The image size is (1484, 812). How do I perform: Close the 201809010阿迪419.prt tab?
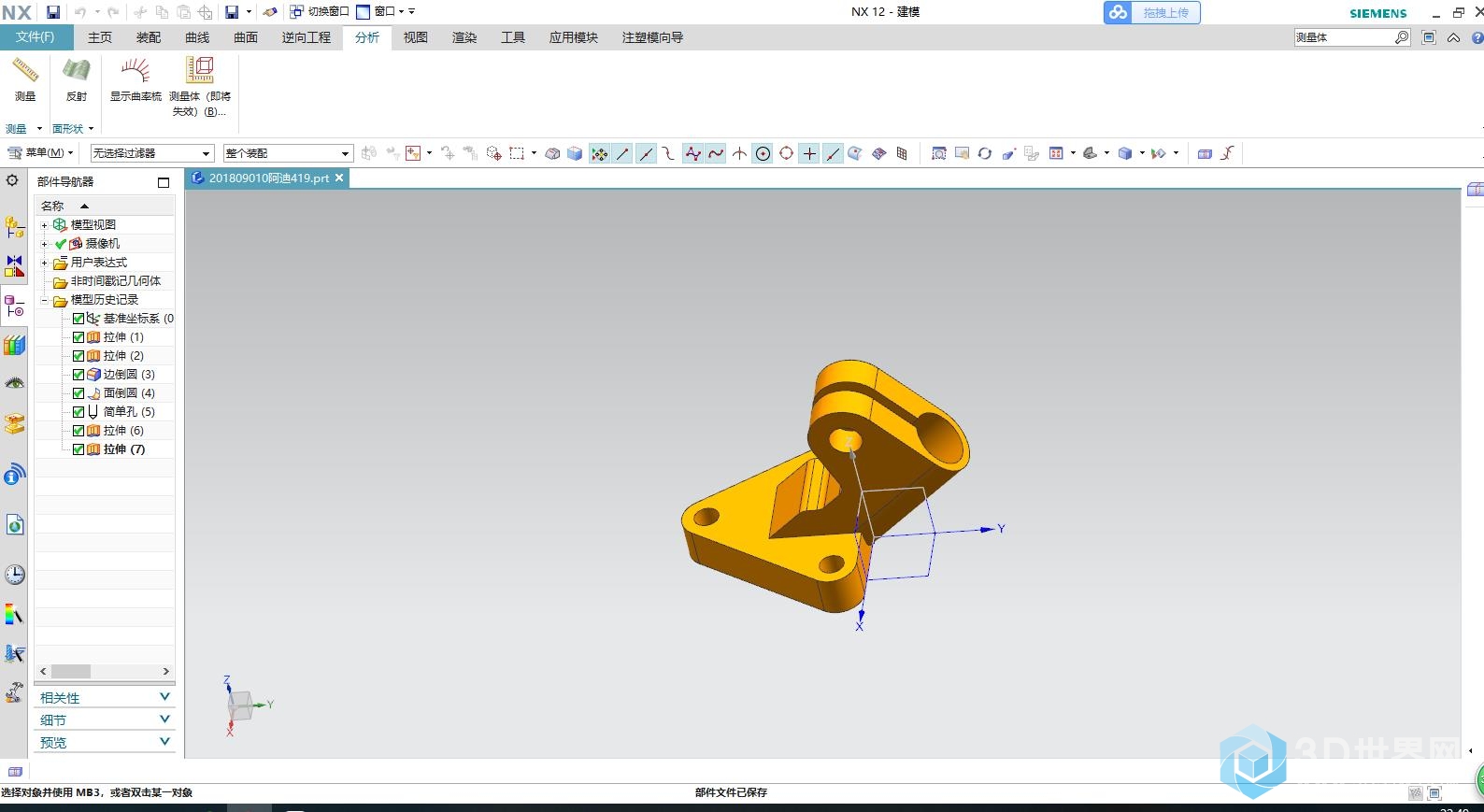click(x=339, y=178)
